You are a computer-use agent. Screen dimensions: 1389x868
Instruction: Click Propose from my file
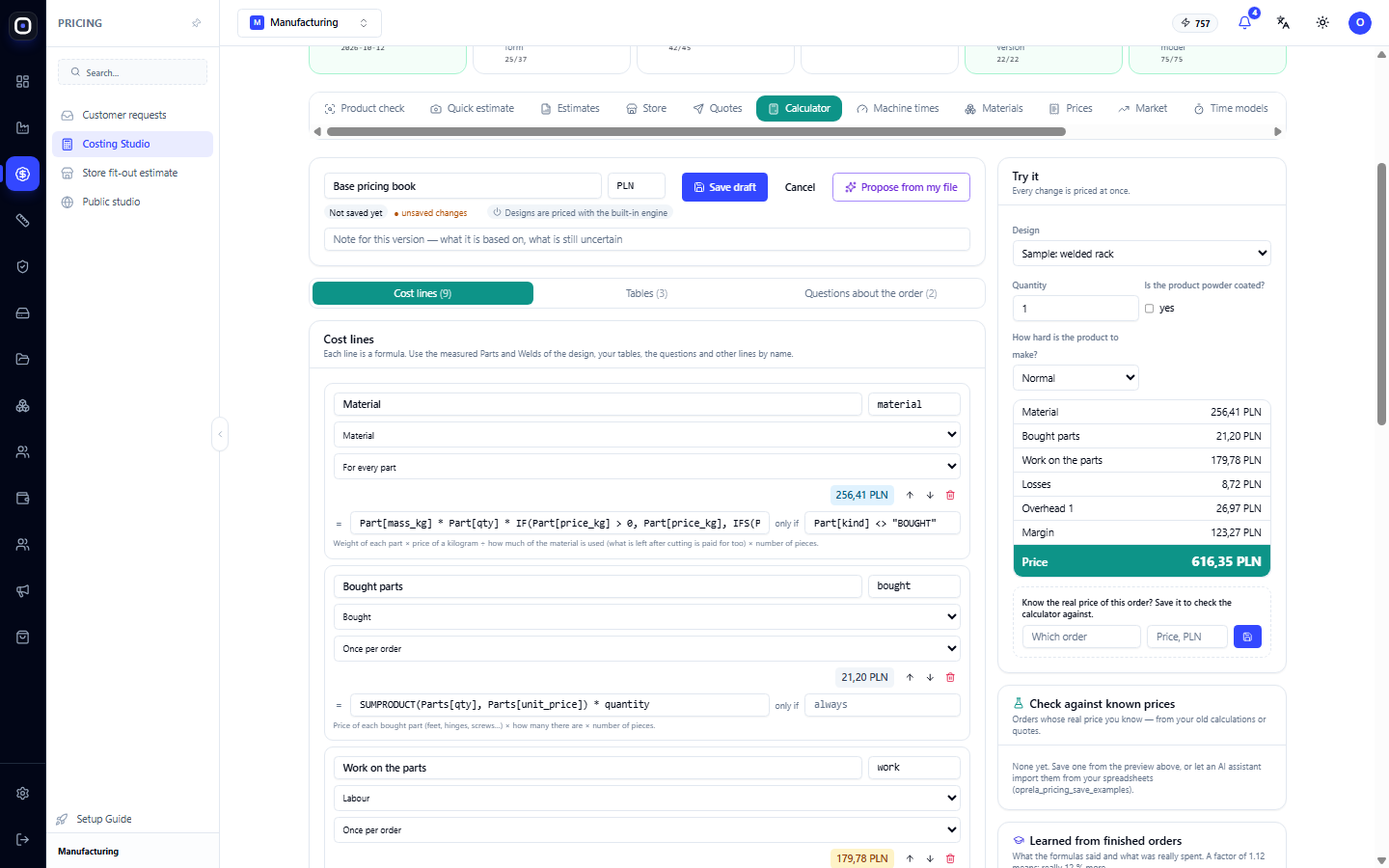point(901,187)
